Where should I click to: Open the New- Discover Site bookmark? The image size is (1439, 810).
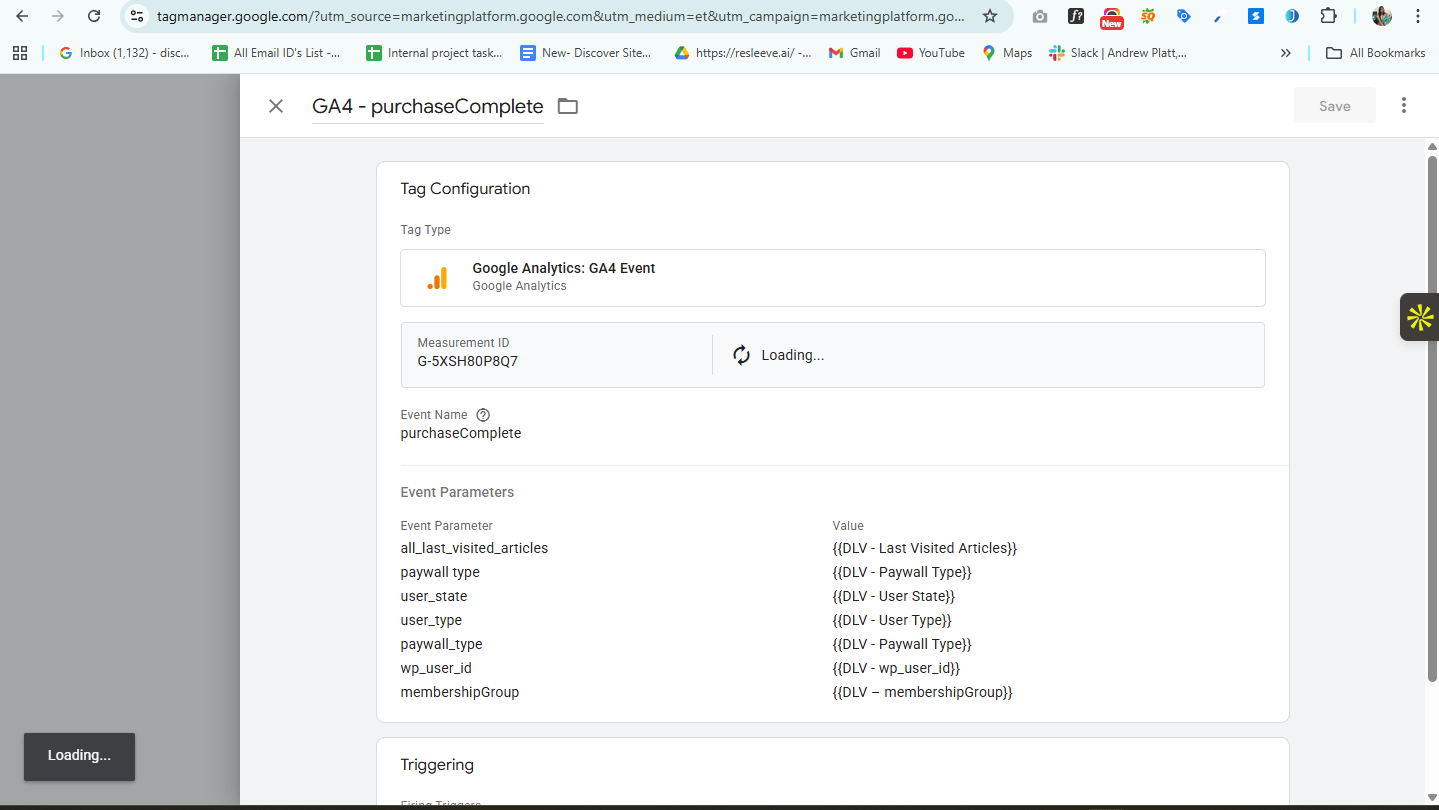[586, 53]
